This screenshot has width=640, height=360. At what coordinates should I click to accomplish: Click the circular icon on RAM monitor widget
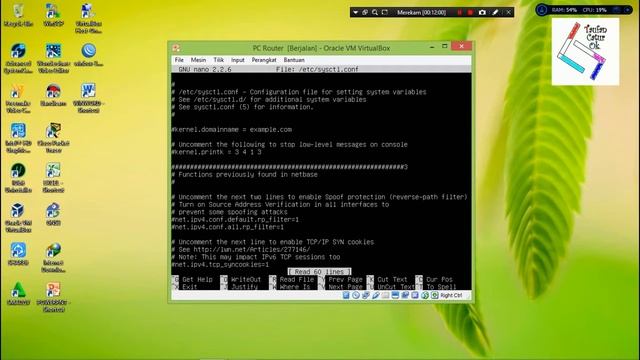(542, 10)
